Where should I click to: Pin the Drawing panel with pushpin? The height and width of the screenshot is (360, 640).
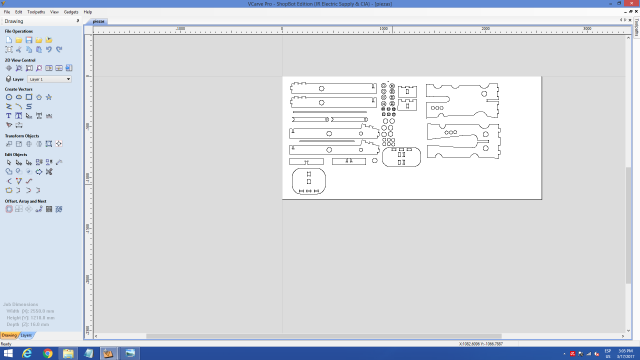78,21
